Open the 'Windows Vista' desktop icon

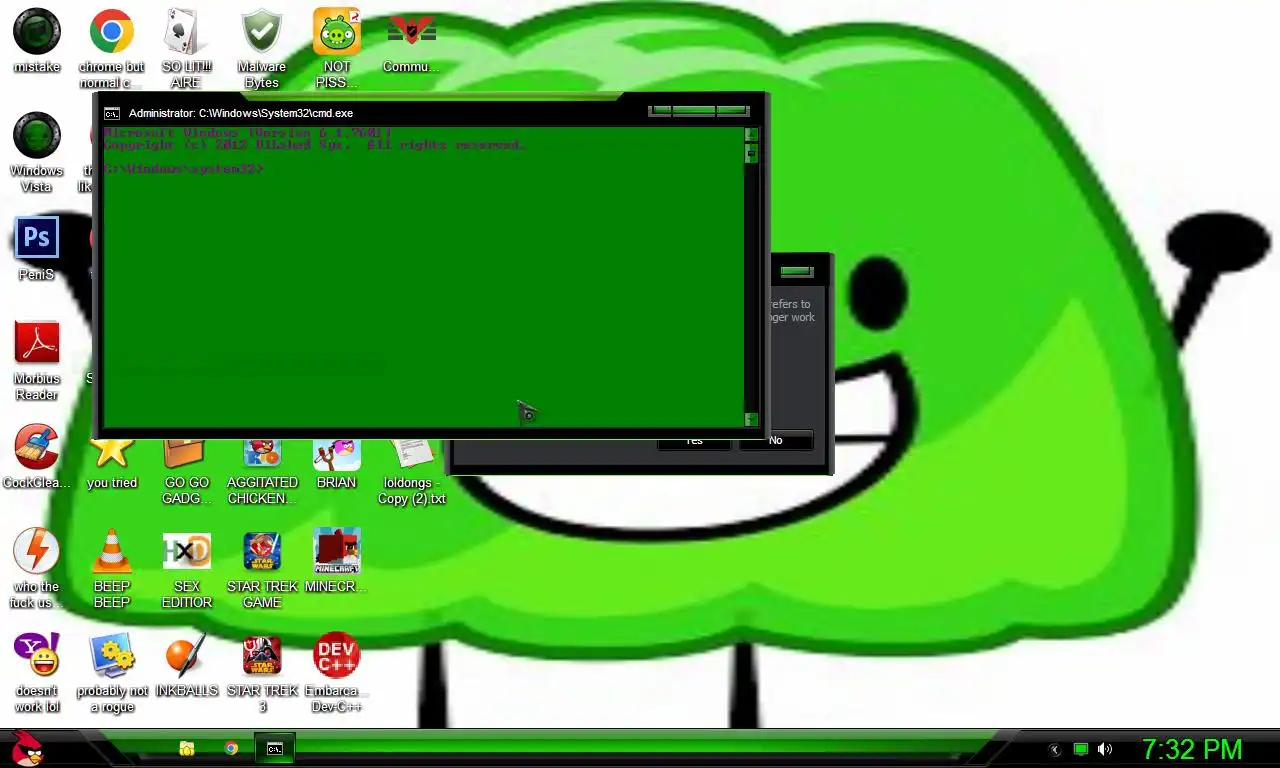click(x=37, y=152)
